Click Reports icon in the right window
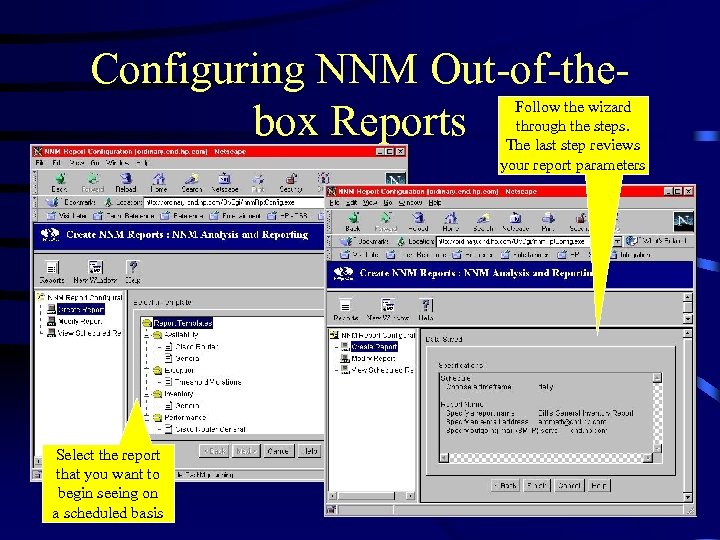Image resolution: width=720 pixels, height=540 pixels. (345, 310)
